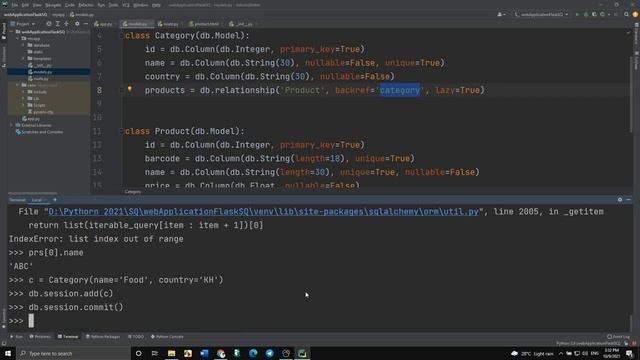Select pyvenv.cfg in the project tree
Screen dimensions: 640x360
point(43,112)
